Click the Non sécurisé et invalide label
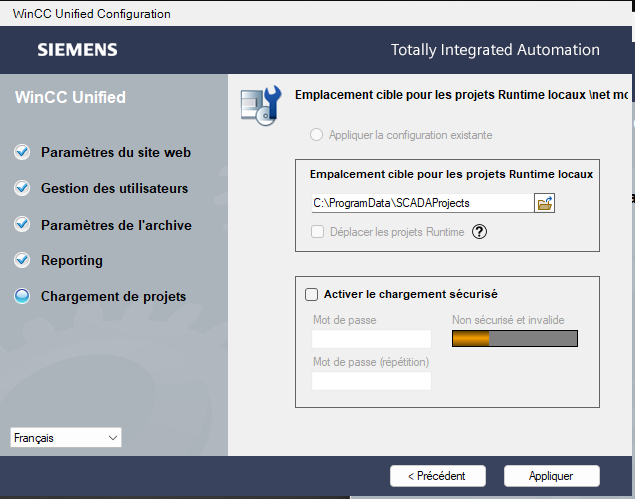The image size is (635, 499). point(508,320)
